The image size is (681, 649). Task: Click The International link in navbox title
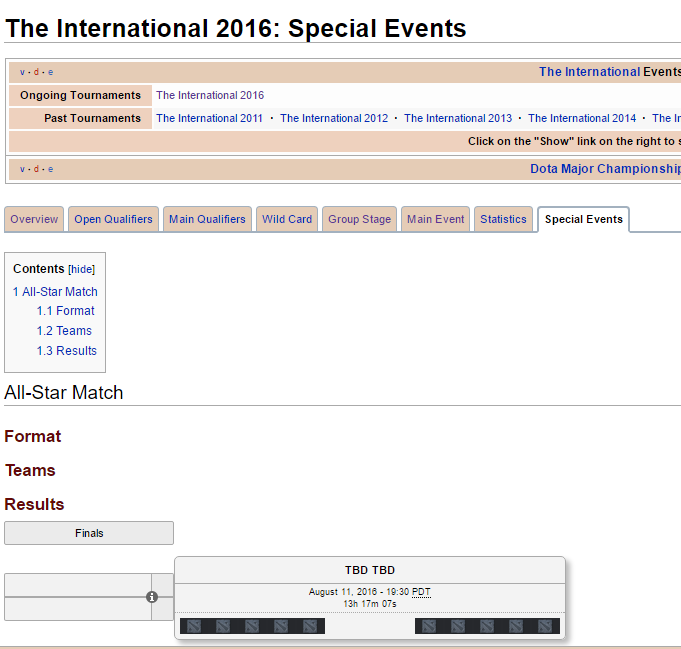[589, 72]
